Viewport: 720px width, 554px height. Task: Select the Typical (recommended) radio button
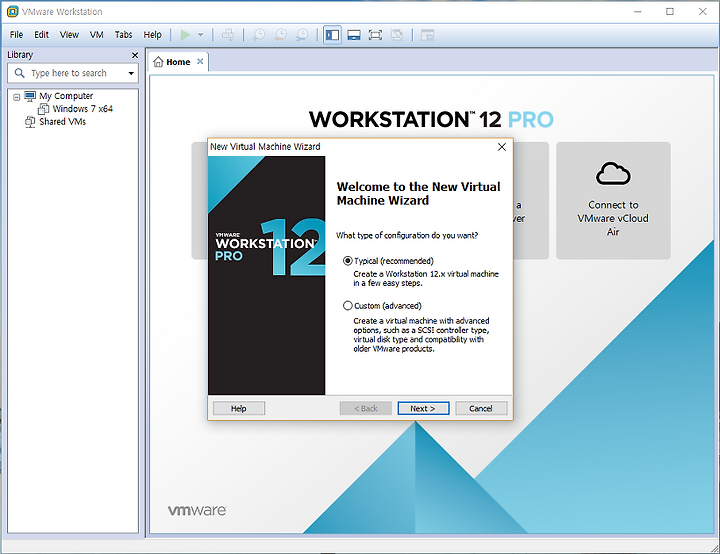(x=348, y=261)
